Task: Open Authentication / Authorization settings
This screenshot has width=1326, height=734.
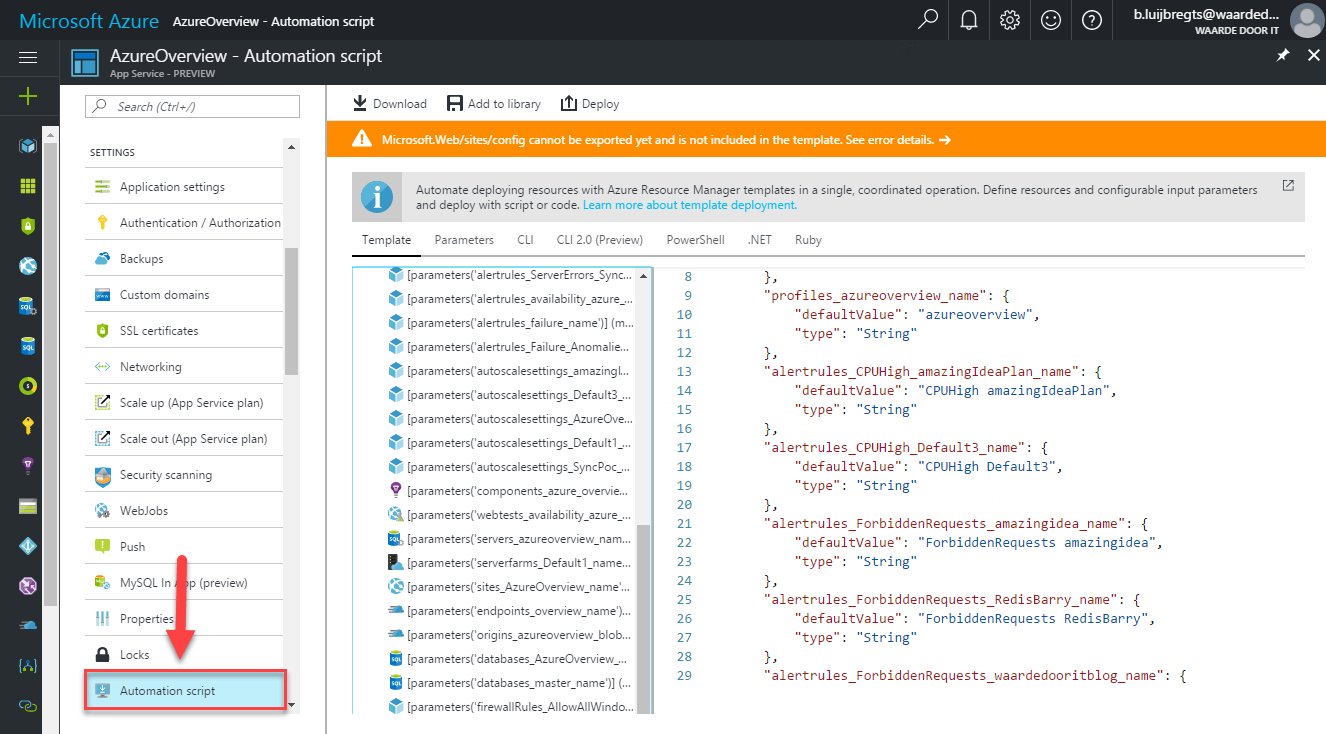Action: tap(184, 223)
